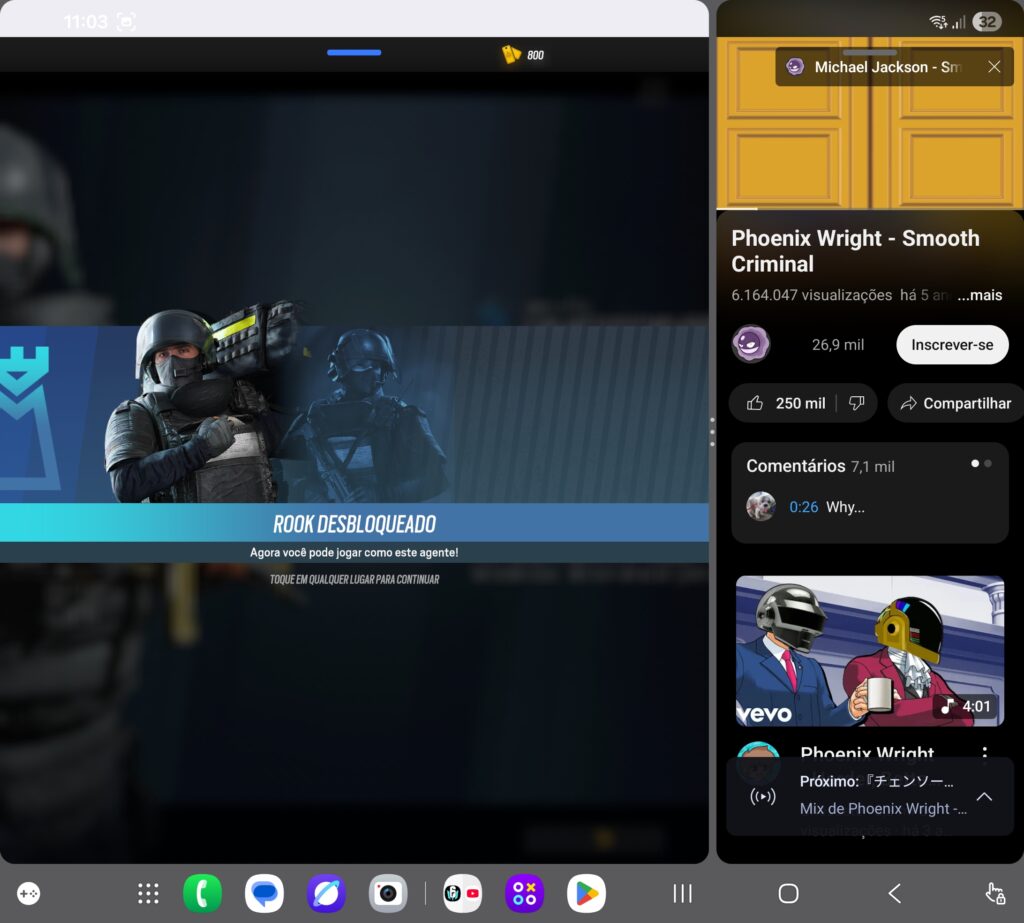The height and width of the screenshot is (923, 1024).
Task: Toggle the touch lock icon in navigation bar
Action: click(995, 893)
